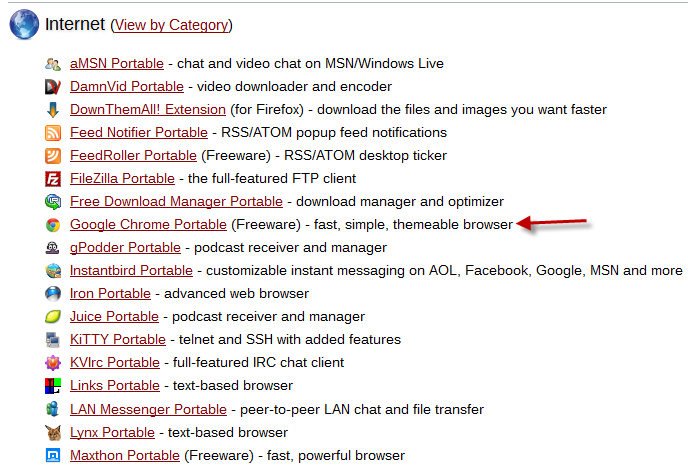The width and height of the screenshot is (688, 465).
Task: Click text 'RSS/ATOM popup feed notifications'
Action: pos(334,132)
